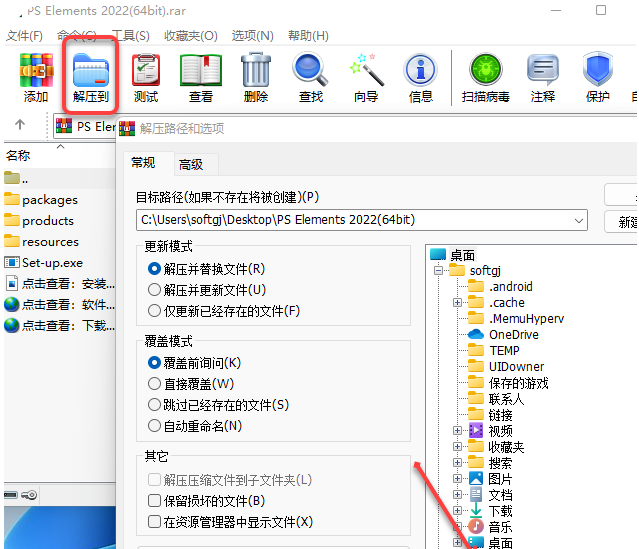Open the 目标路径 dropdown arrow

pyautogui.click(x=578, y=220)
